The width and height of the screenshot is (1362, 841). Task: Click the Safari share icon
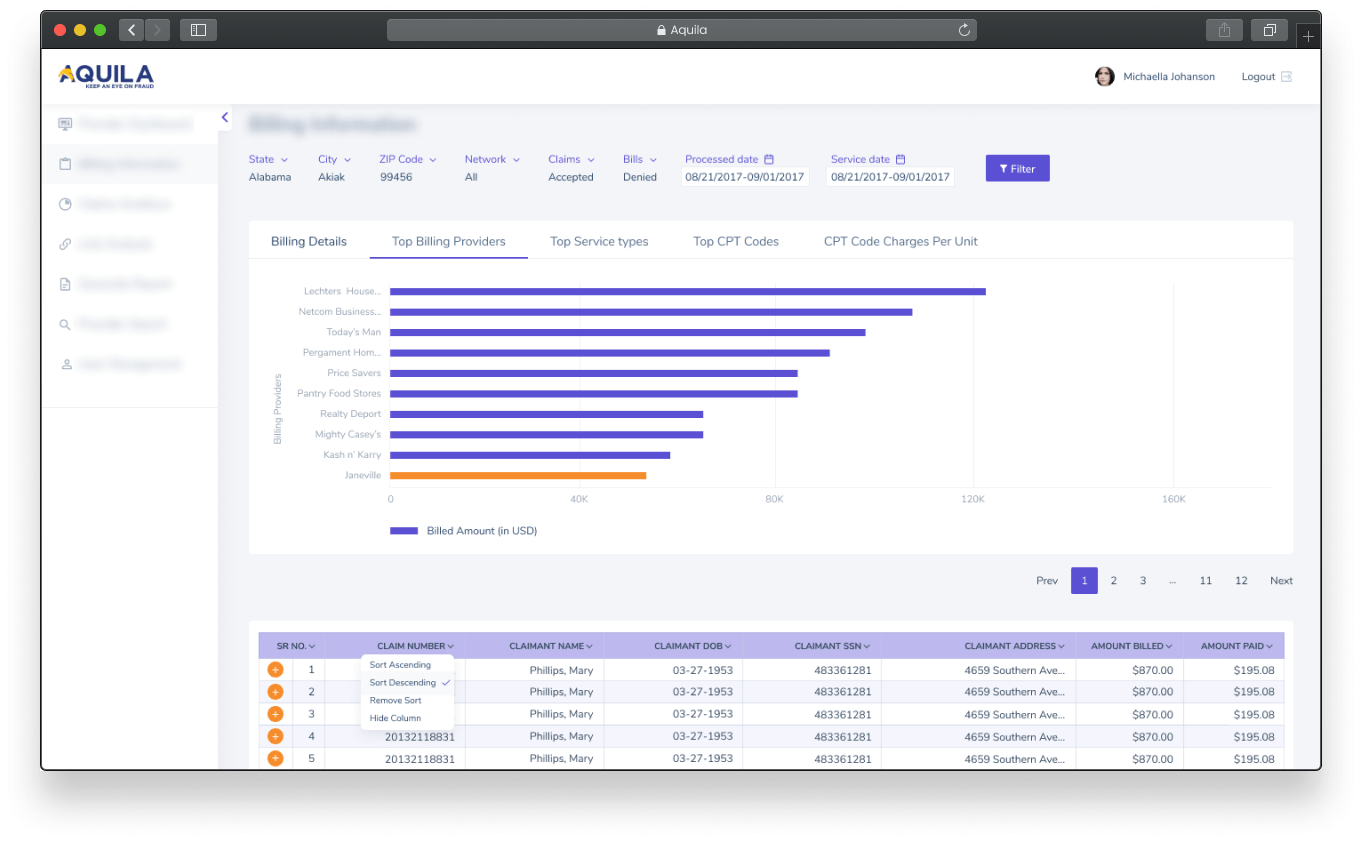click(x=1224, y=30)
